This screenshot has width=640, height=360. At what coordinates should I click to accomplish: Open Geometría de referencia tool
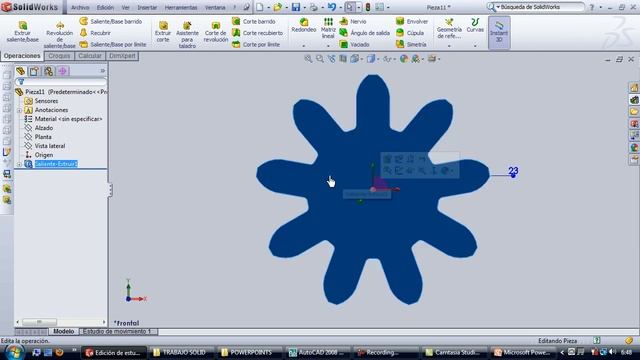click(x=449, y=28)
